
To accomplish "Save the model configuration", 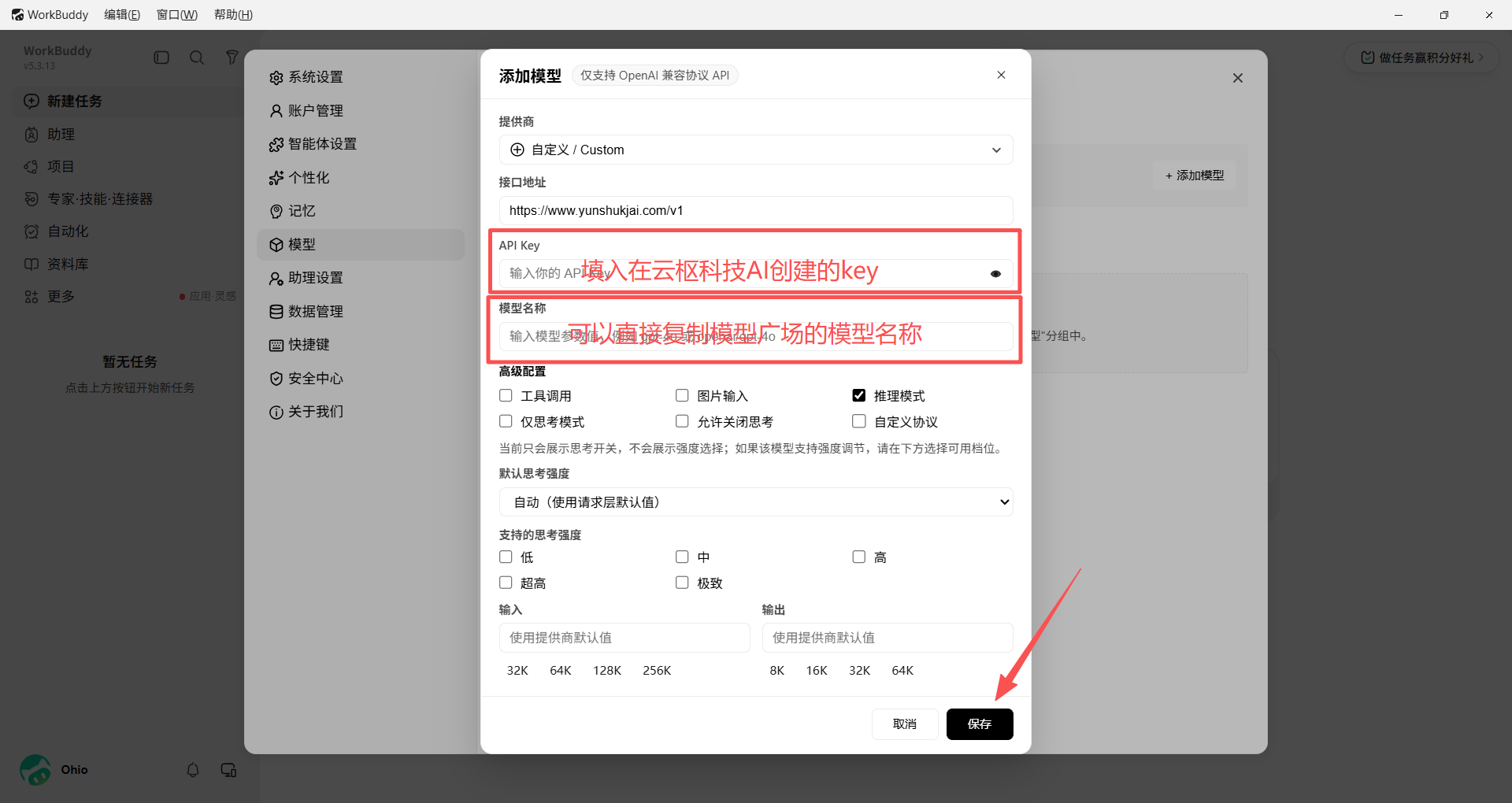I will (980, 724).
